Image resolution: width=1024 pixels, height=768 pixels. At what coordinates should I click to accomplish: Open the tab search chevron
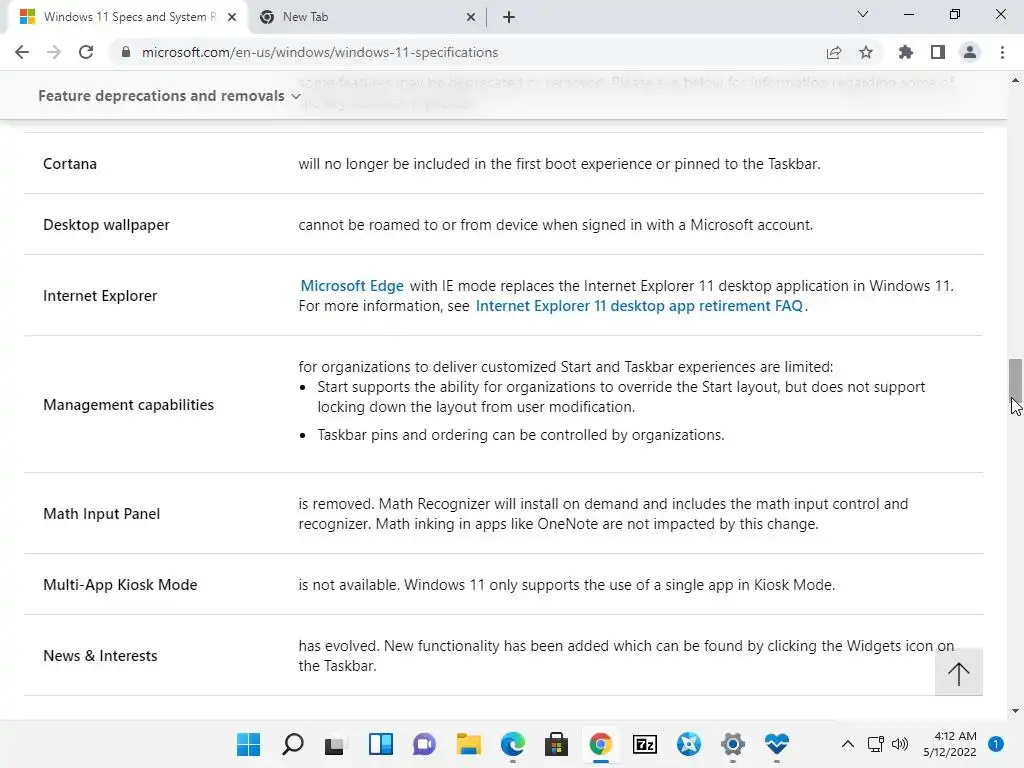tap(863, 14)
